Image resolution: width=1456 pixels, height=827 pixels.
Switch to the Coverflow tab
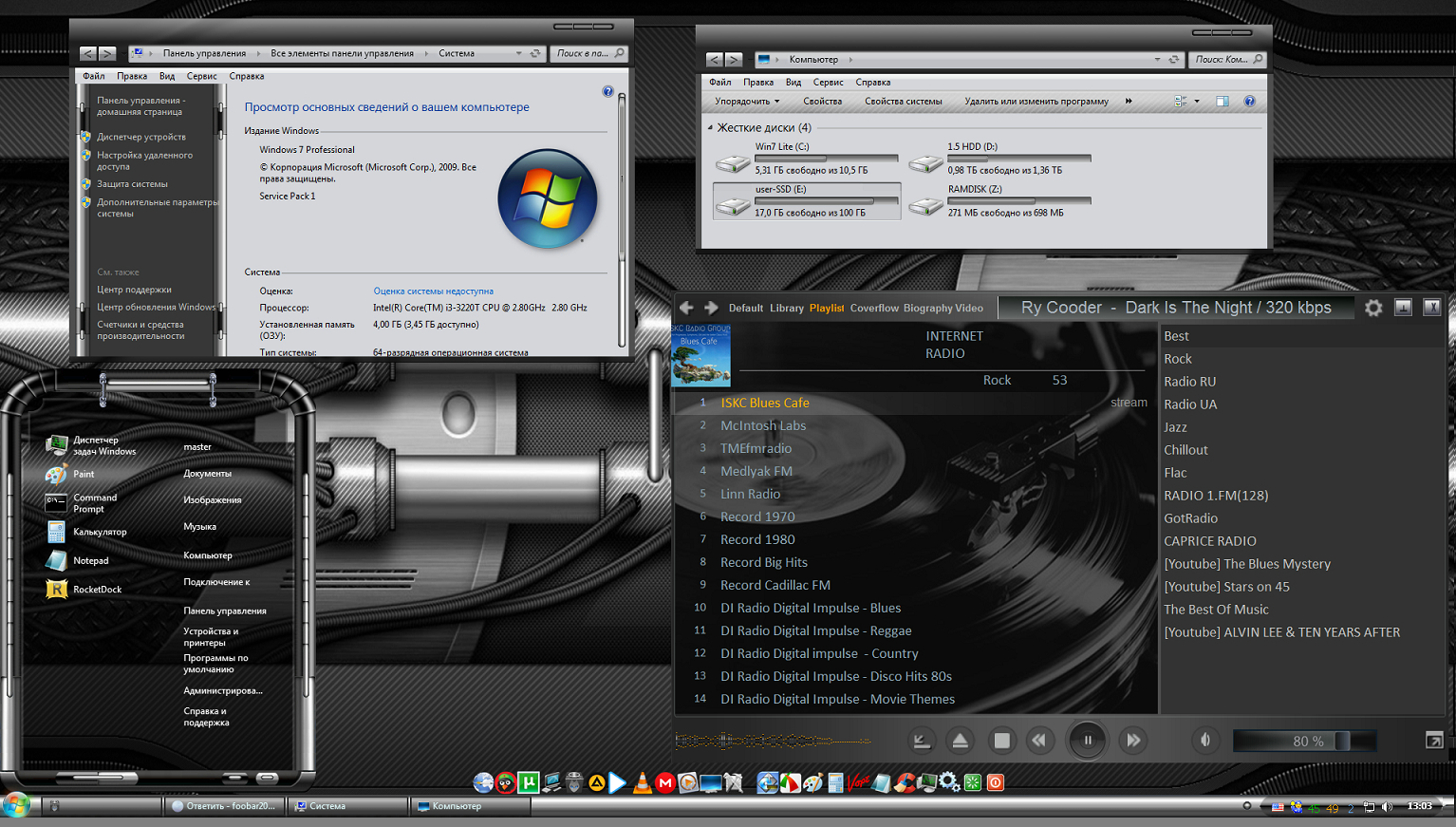(x=874, y=308)
